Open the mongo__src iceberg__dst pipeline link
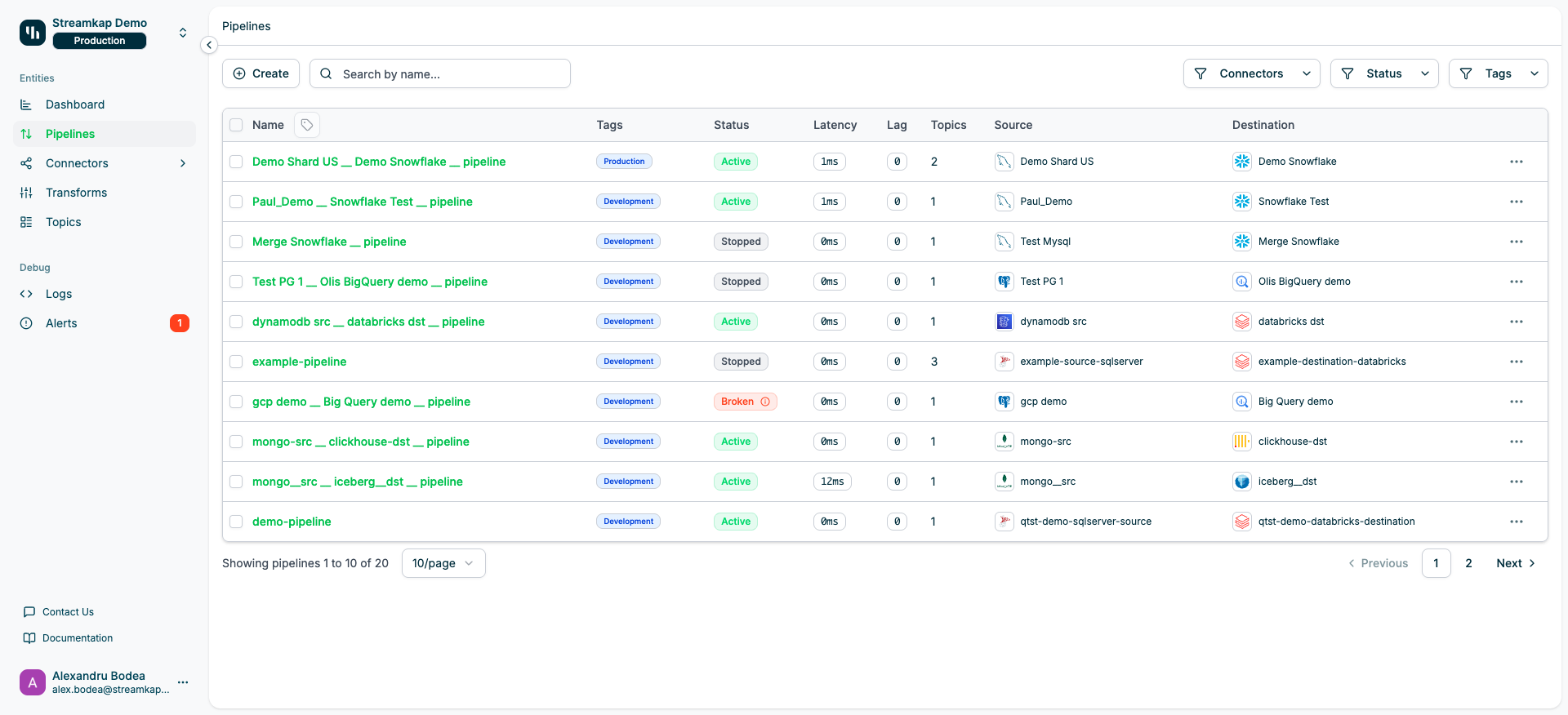1568x715 pixels. pyautogui.click(x=357, y=482)
